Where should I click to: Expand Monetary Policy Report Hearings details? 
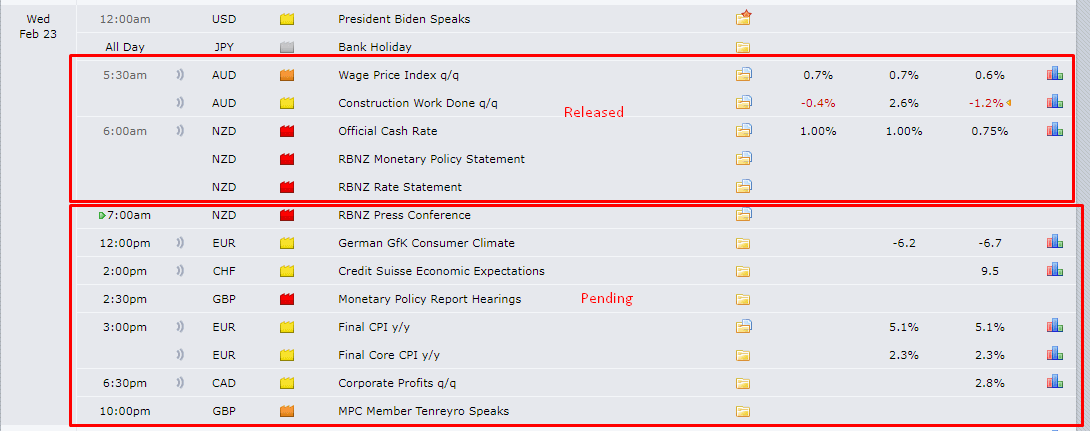click(x=743, y=299)
